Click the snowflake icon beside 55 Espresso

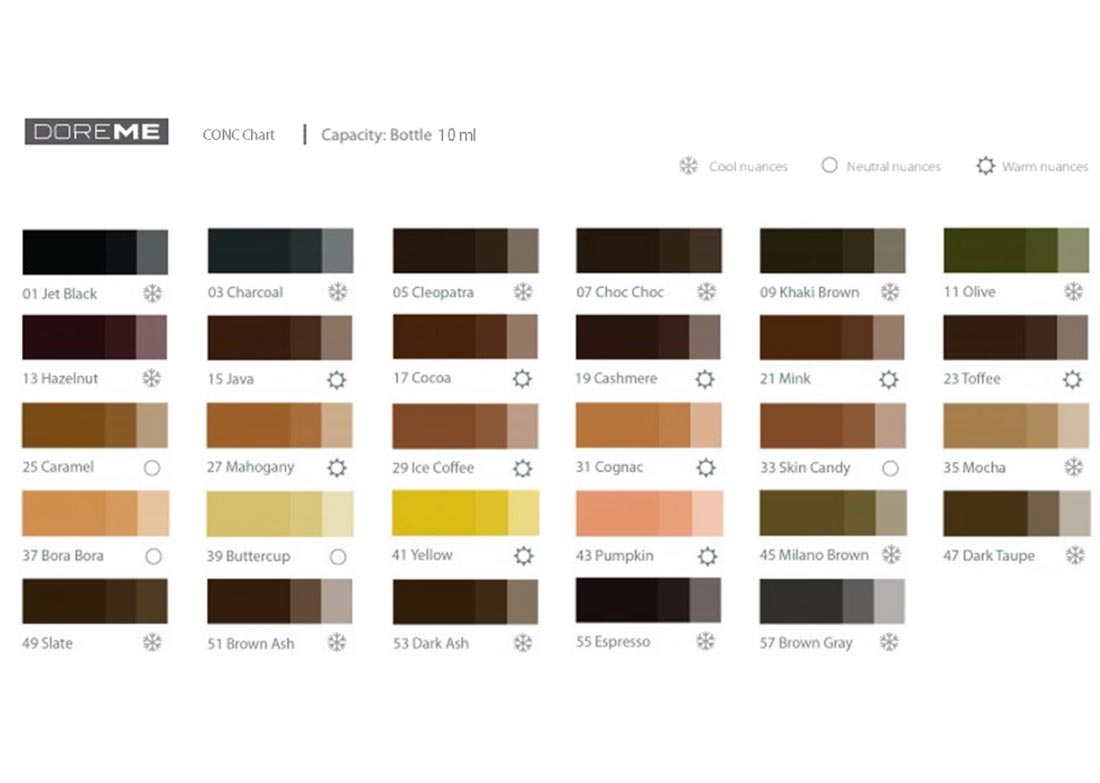click(x=706, y=641)
